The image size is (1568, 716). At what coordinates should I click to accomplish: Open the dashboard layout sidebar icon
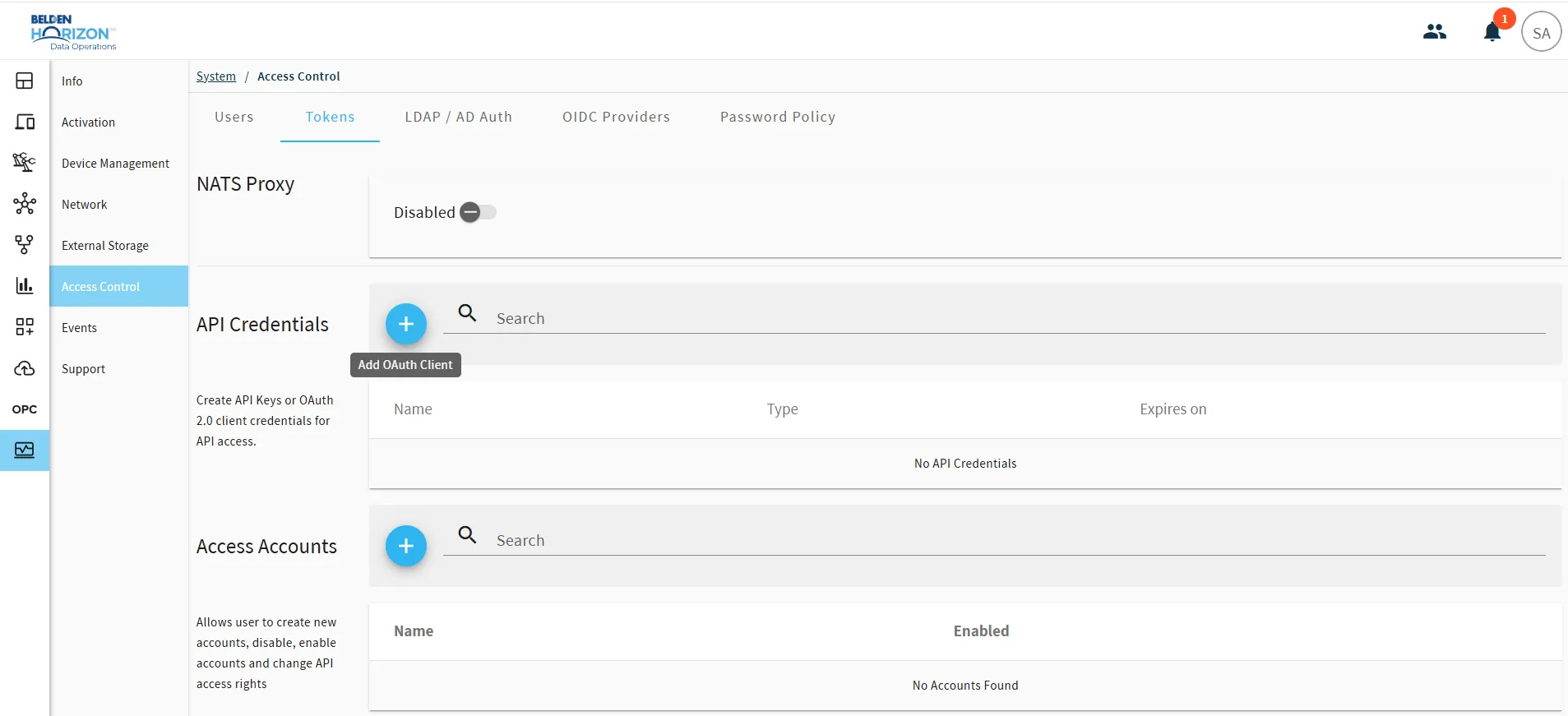25,81
